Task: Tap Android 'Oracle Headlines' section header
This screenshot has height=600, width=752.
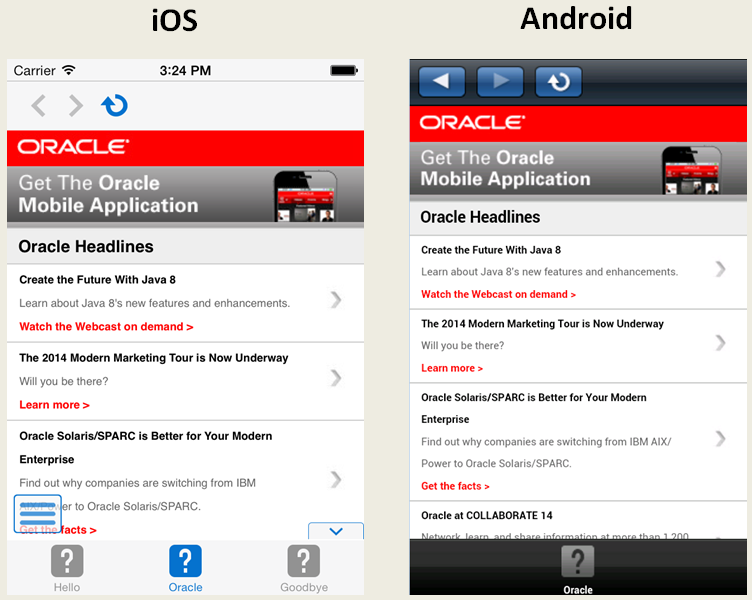Action: coord(578,217)
